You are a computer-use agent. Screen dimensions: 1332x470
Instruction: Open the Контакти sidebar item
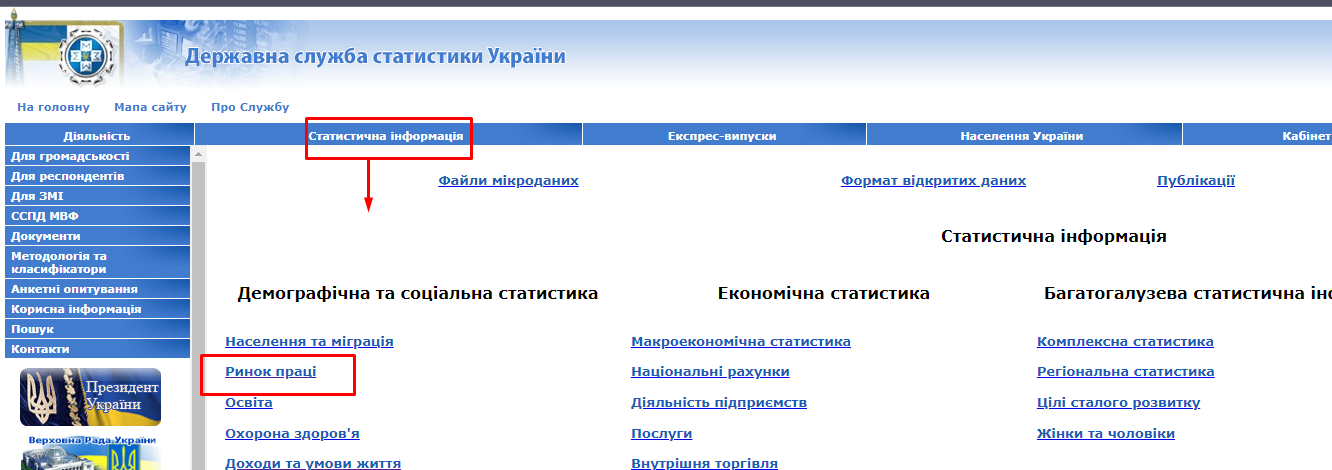click(x=40, y=349)
